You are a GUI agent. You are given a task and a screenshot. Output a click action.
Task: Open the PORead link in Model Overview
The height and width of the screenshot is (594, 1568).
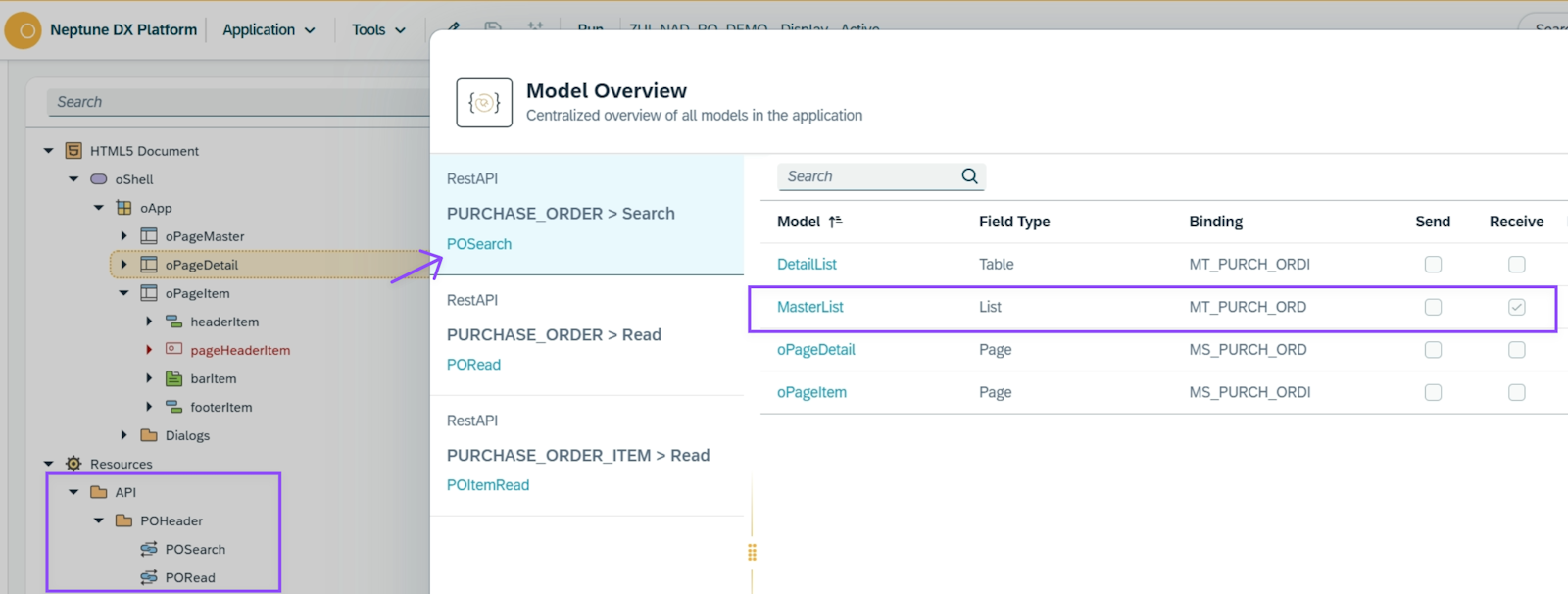point(473,365)
